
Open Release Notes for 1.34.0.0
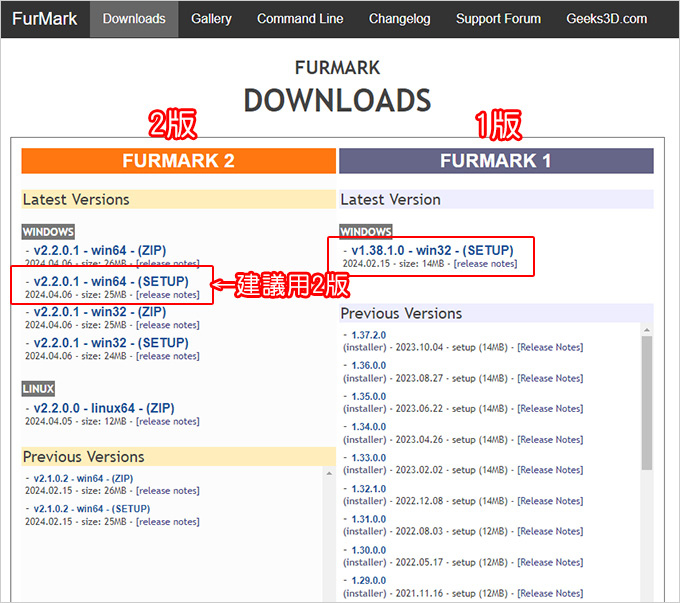[x=550, y=440]
